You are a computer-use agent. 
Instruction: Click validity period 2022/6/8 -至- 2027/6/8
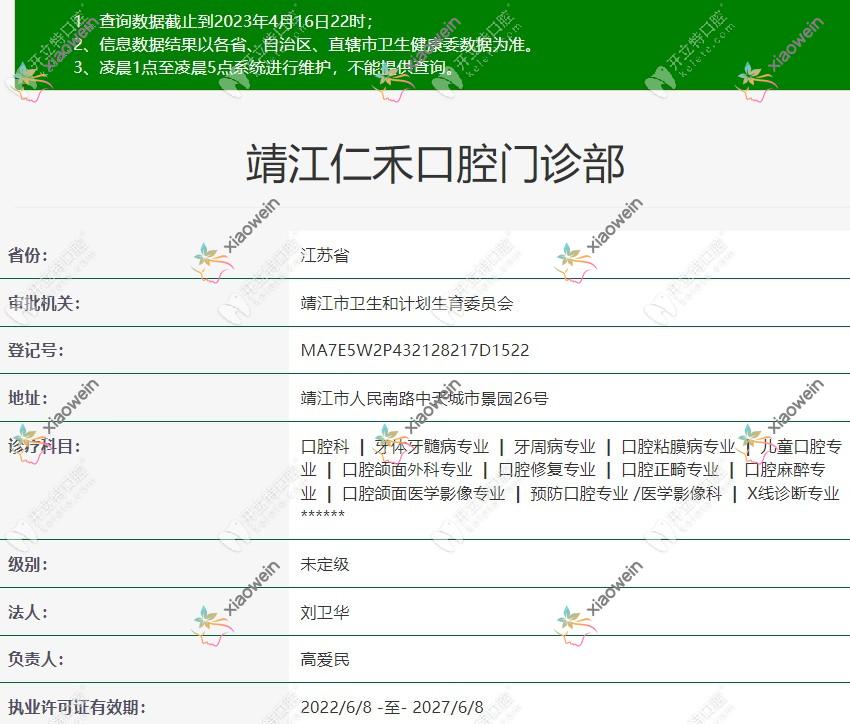click(x=392, y=707)
